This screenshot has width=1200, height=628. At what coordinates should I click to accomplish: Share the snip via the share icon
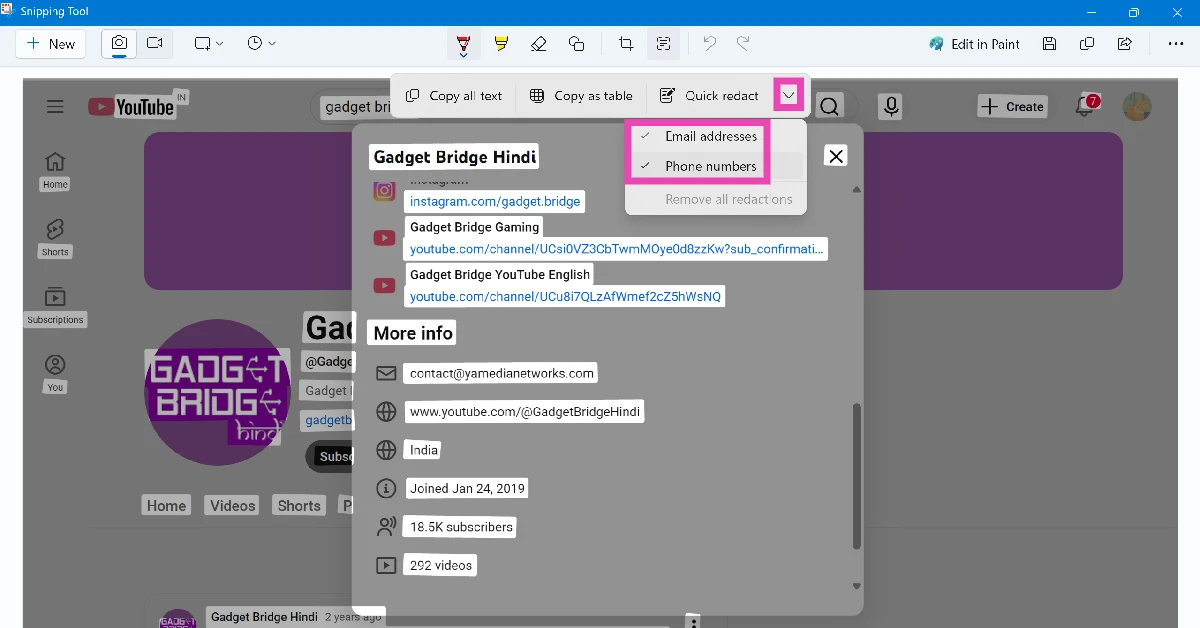point(1124,44)
